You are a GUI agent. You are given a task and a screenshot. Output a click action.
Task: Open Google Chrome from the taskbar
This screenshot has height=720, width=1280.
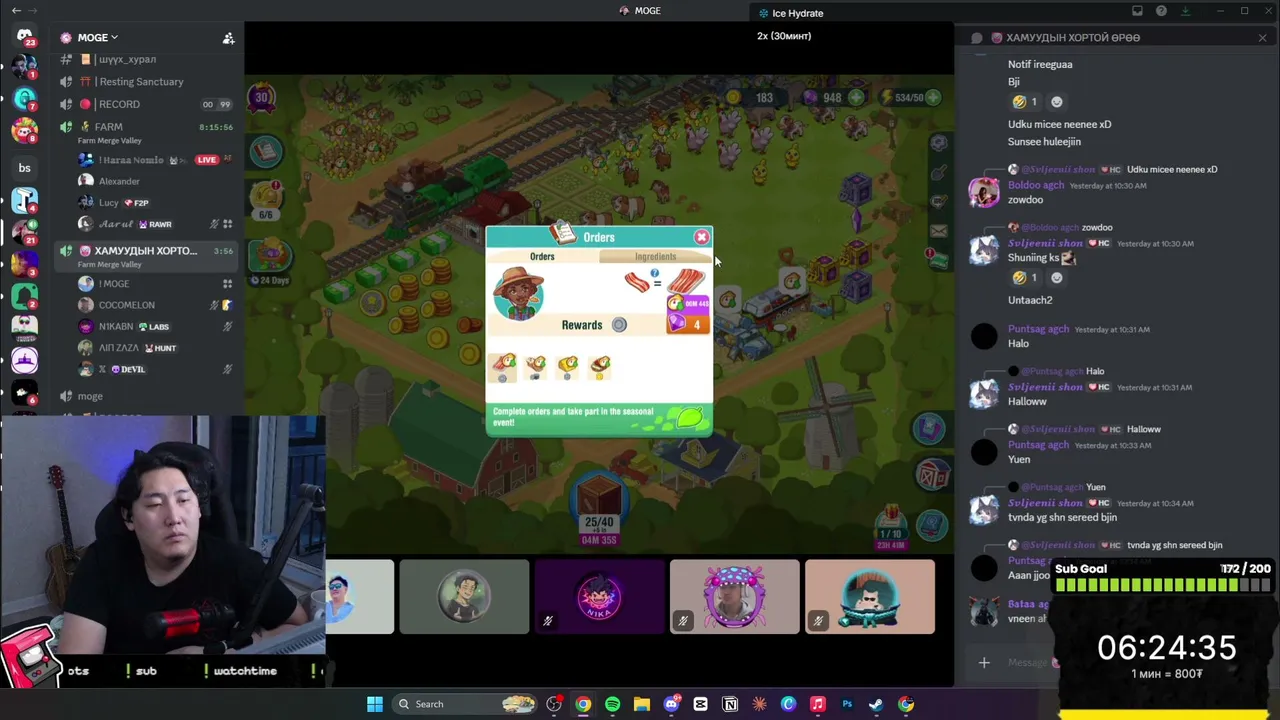click(583, 704)
